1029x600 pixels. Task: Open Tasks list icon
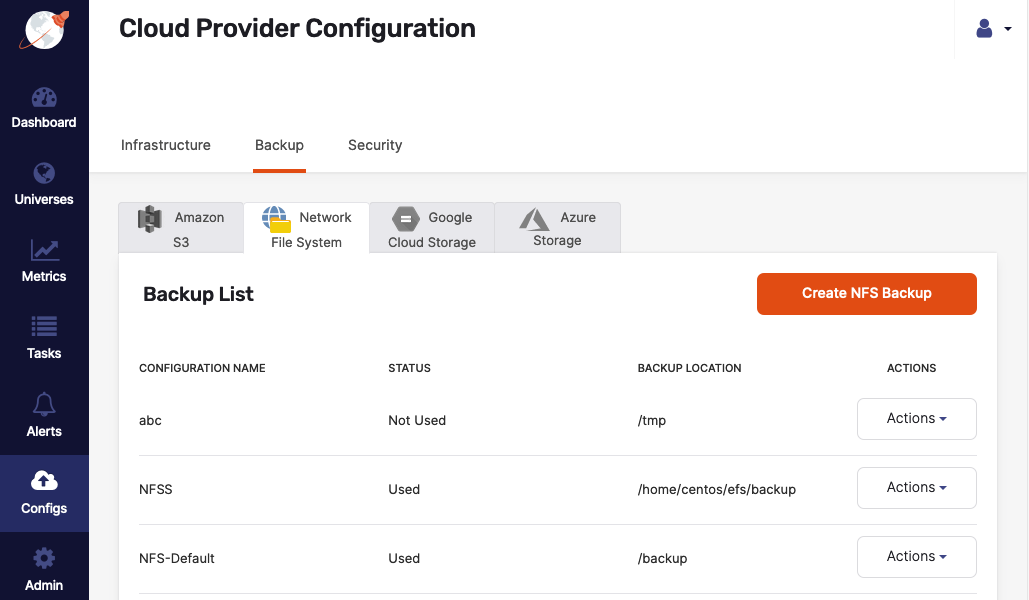coord(44,326)
